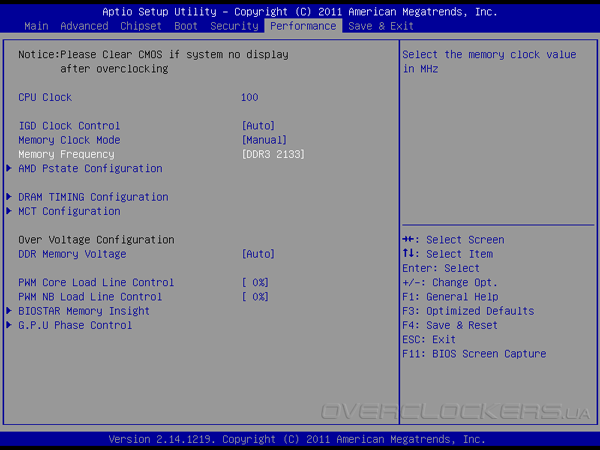This screenshot has width=600, height=450.
Task: Click the arrow beside MCT Configuration
Action: tap(9, 211)
